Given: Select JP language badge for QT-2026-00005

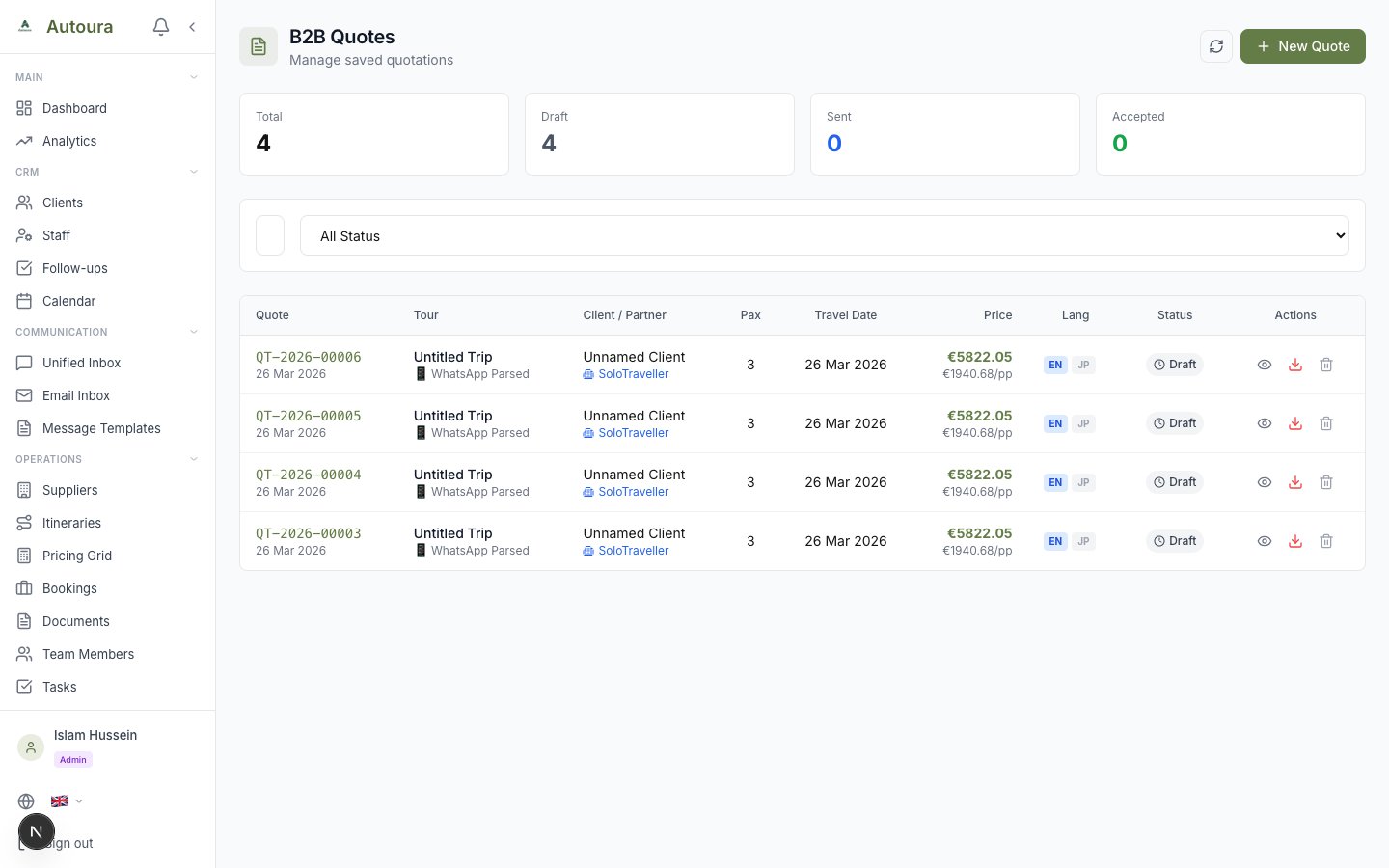Looking at the screenshot, I should (x=1083, y=423).
